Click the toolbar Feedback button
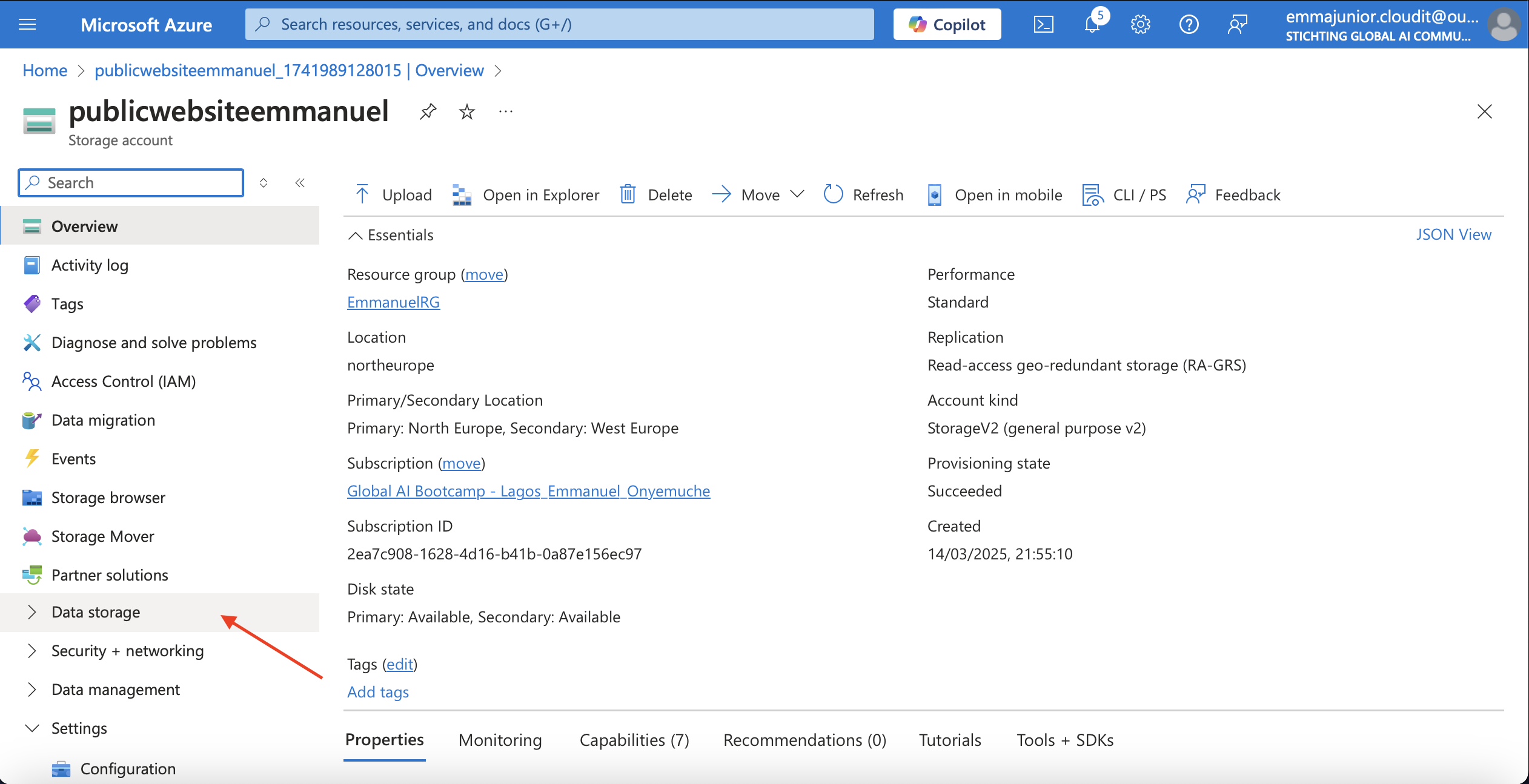Screen dimensions: 1529x784 point(1233,195)
